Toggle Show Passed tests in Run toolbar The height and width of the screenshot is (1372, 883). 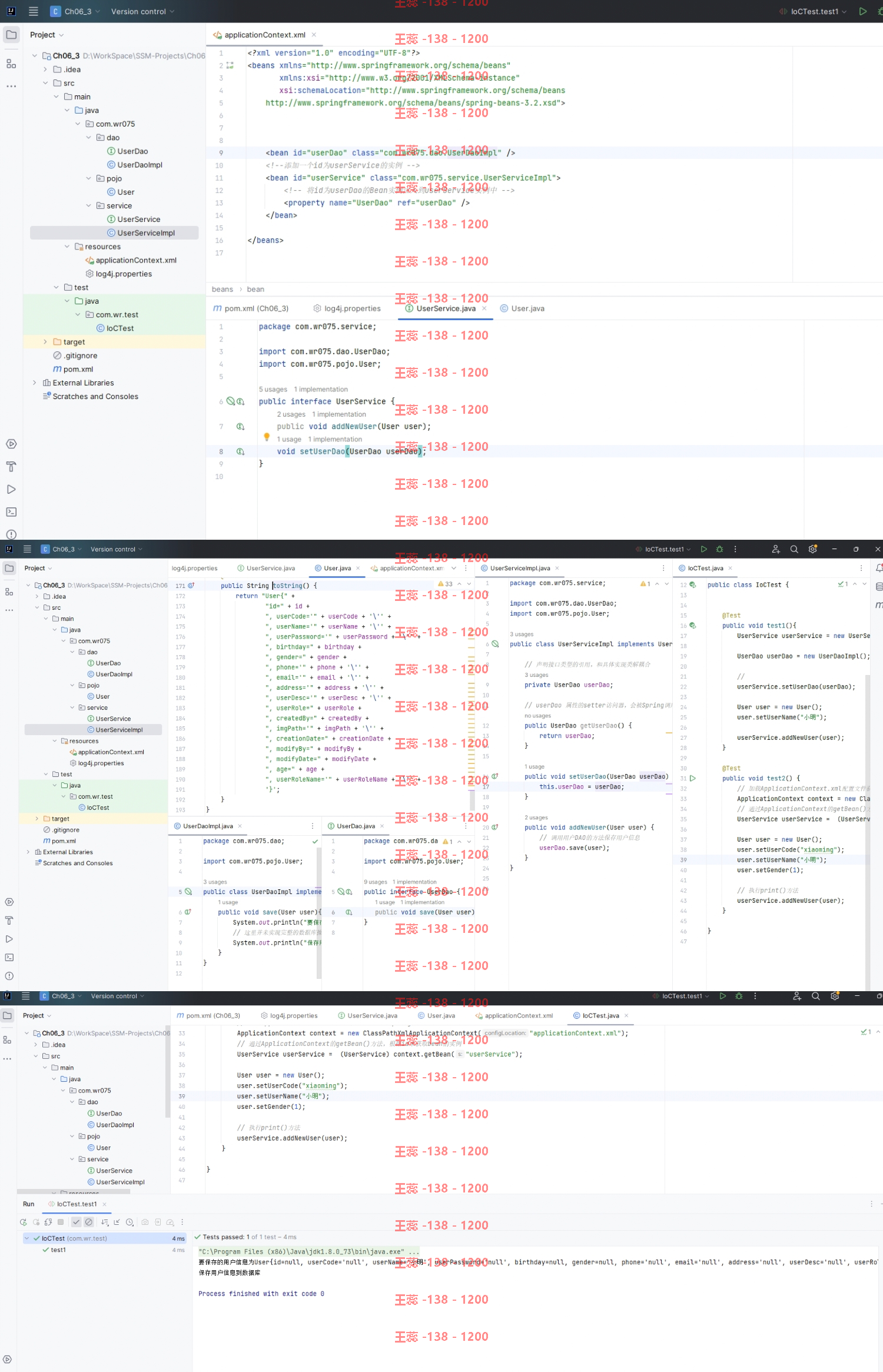coord(76,1222)
